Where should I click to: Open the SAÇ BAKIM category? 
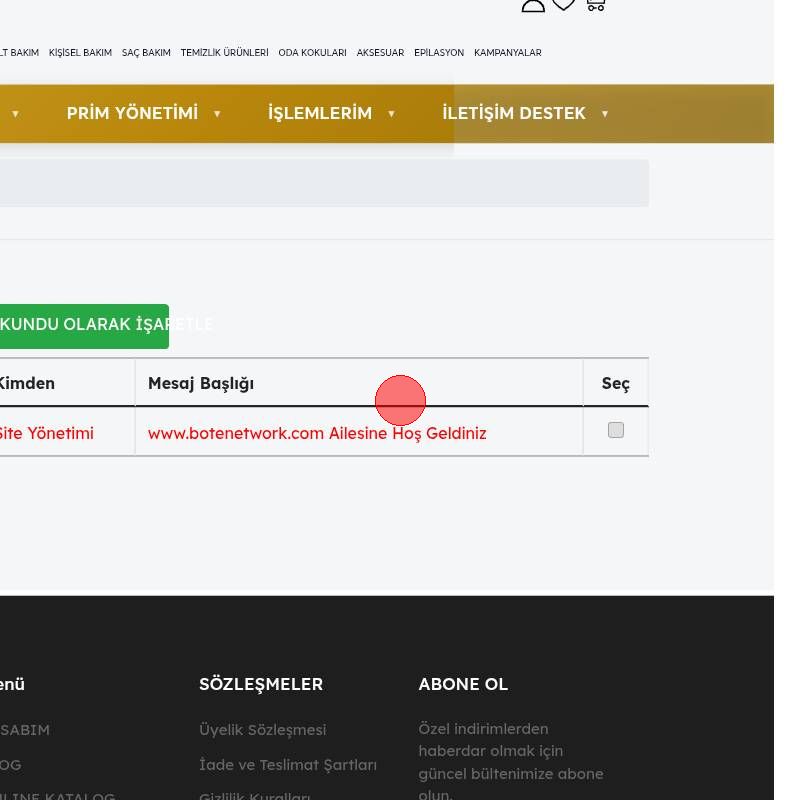point(146,53)
